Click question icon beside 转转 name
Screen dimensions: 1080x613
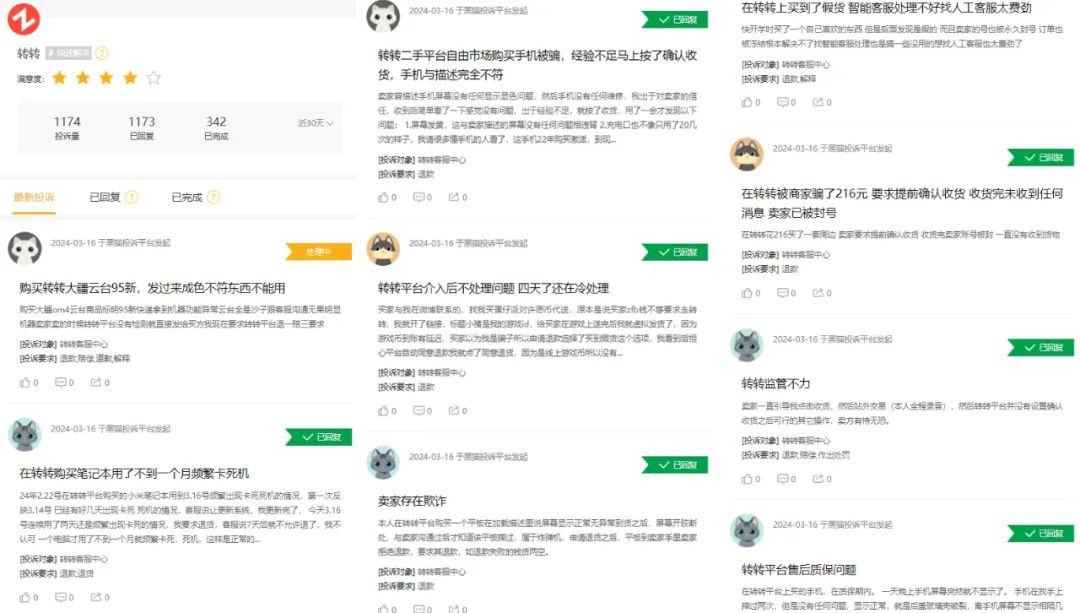pyautogui.click(x=102, y=53)
